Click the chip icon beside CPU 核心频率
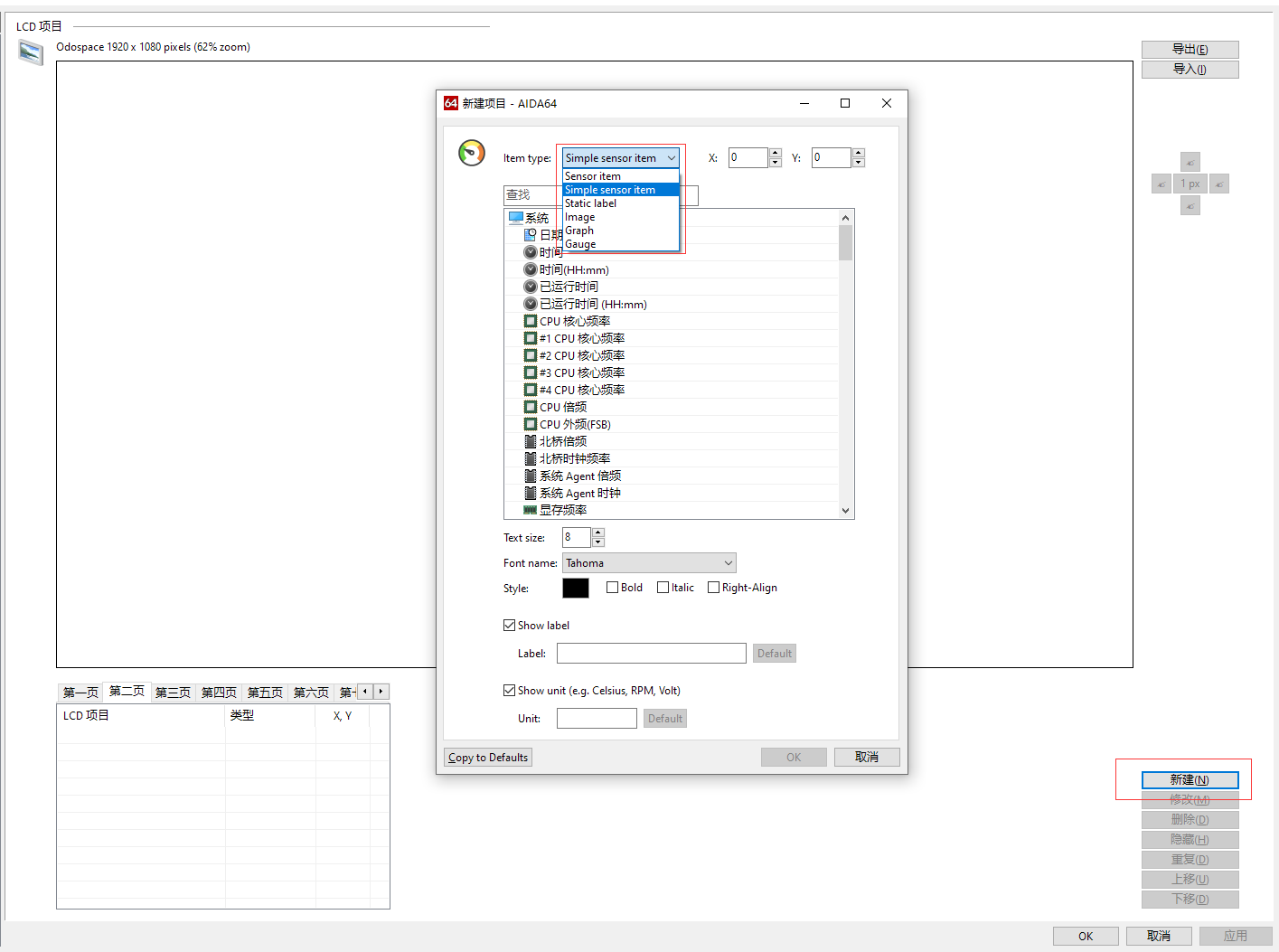Screen dimensions: 1279x952 click(531, 321)
